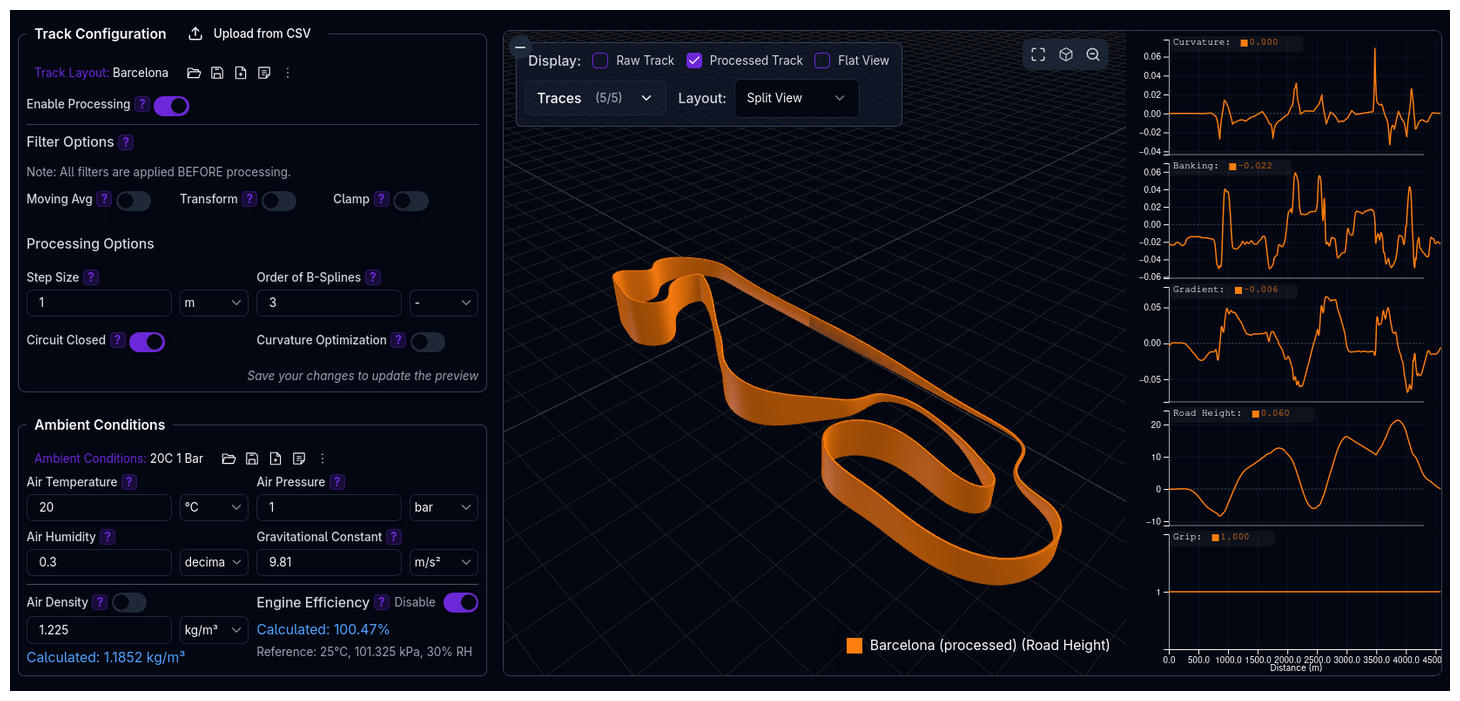The height and width of the screenshot is (701, 1460).
Task: Open the kebab menu next to Ambient Conditions
Action: [x=322, y=458]
